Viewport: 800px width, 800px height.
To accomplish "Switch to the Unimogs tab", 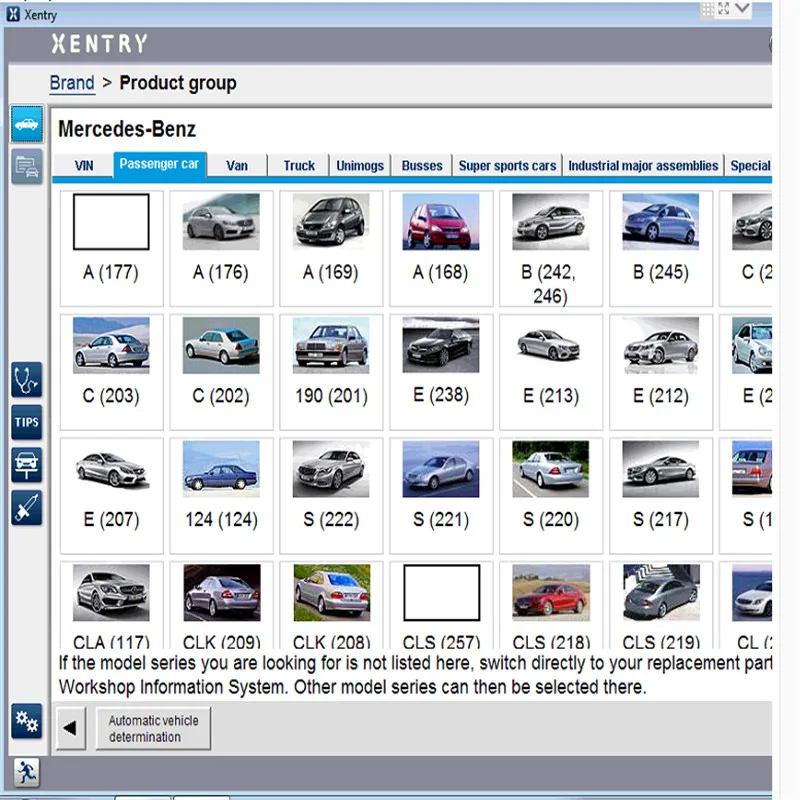I will tap(360, 166).
